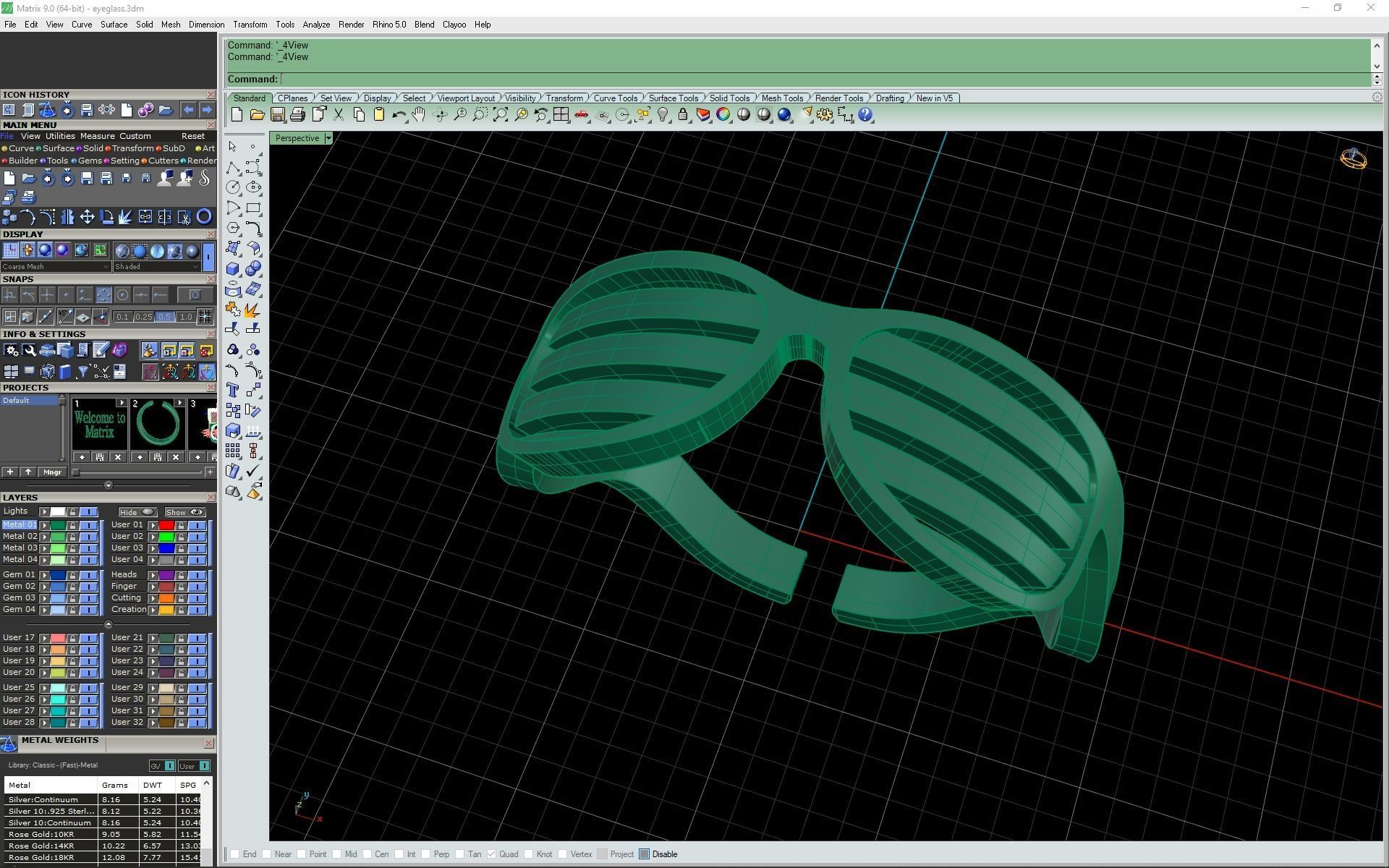Image resolution: width=1389 pixels, height=868 pixels.
Task: Click the grid snap icon next to 1.0
Action: click(205, 316)
